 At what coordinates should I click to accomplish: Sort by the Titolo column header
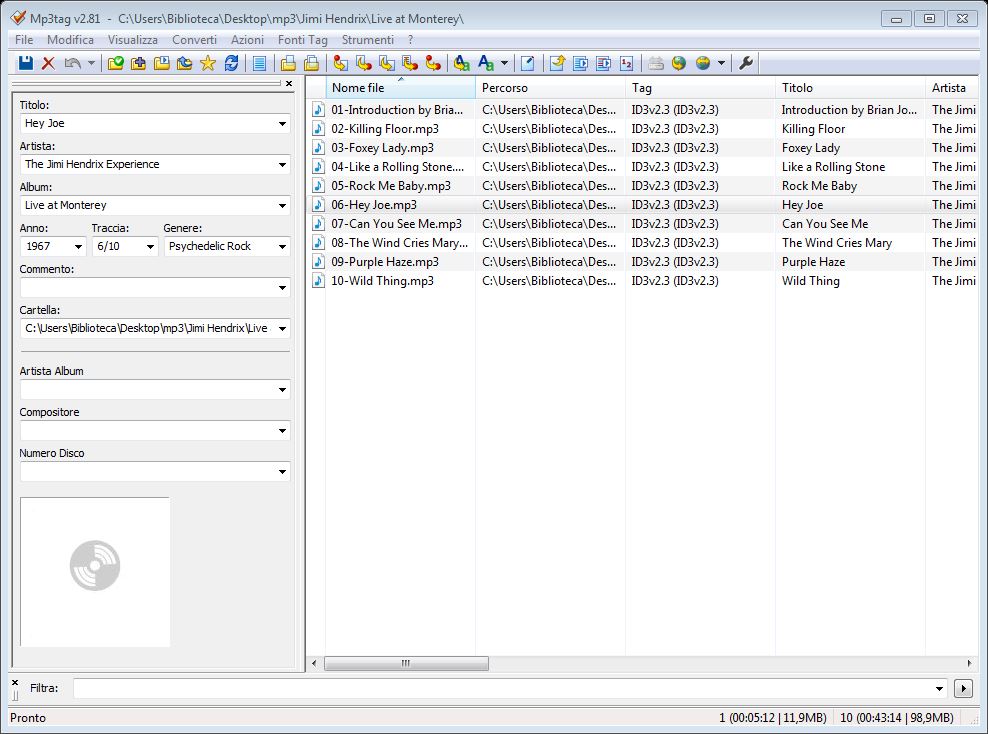click(850, 88)
